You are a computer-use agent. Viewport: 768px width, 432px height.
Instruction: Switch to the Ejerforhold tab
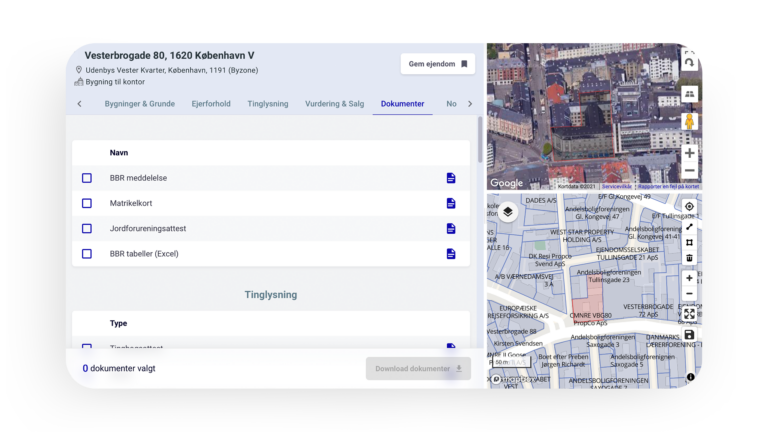tap(211, 104)
